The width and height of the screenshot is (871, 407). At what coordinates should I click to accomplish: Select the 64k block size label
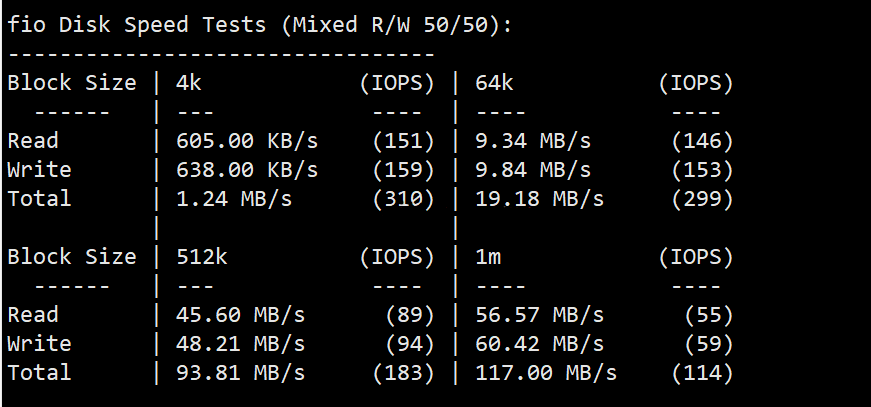(x=494, y=83)
